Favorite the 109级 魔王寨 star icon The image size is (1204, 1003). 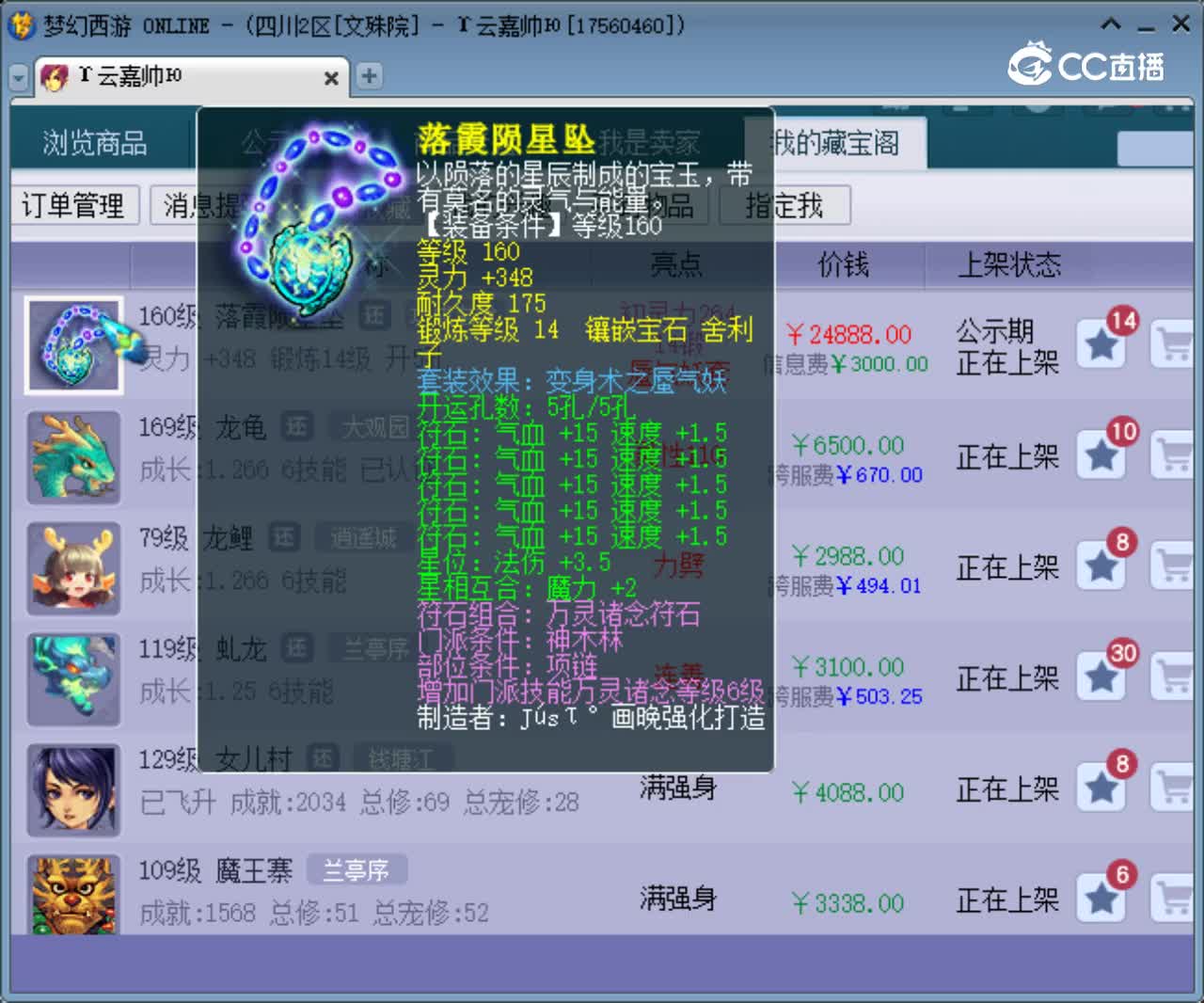(1101, 900)
